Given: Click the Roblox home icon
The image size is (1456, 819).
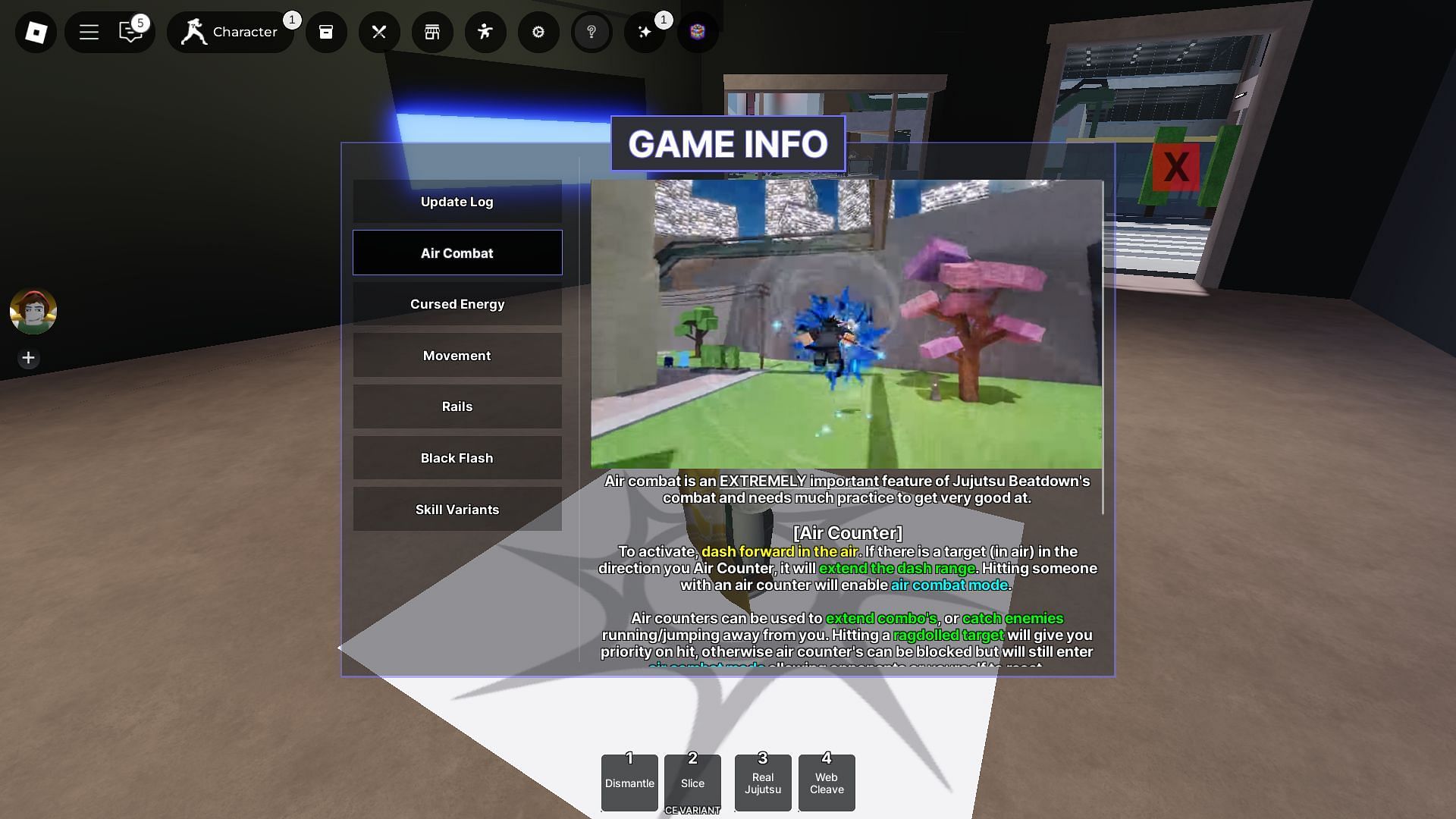Looking at the screenshot, I should [36, 32].
